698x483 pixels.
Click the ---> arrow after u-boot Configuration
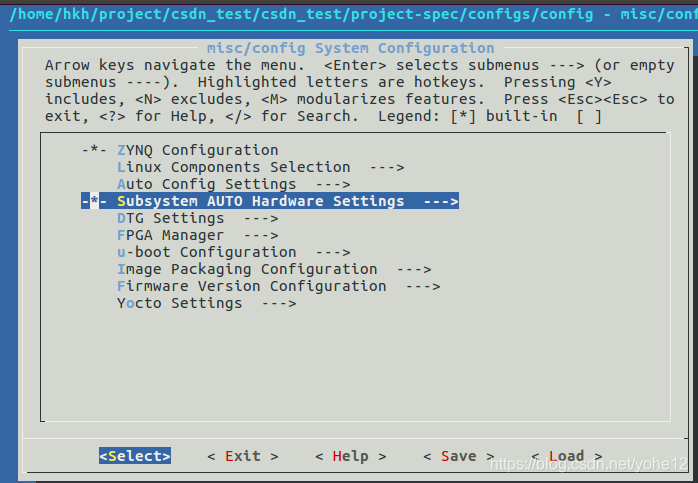tap(333, 252)
